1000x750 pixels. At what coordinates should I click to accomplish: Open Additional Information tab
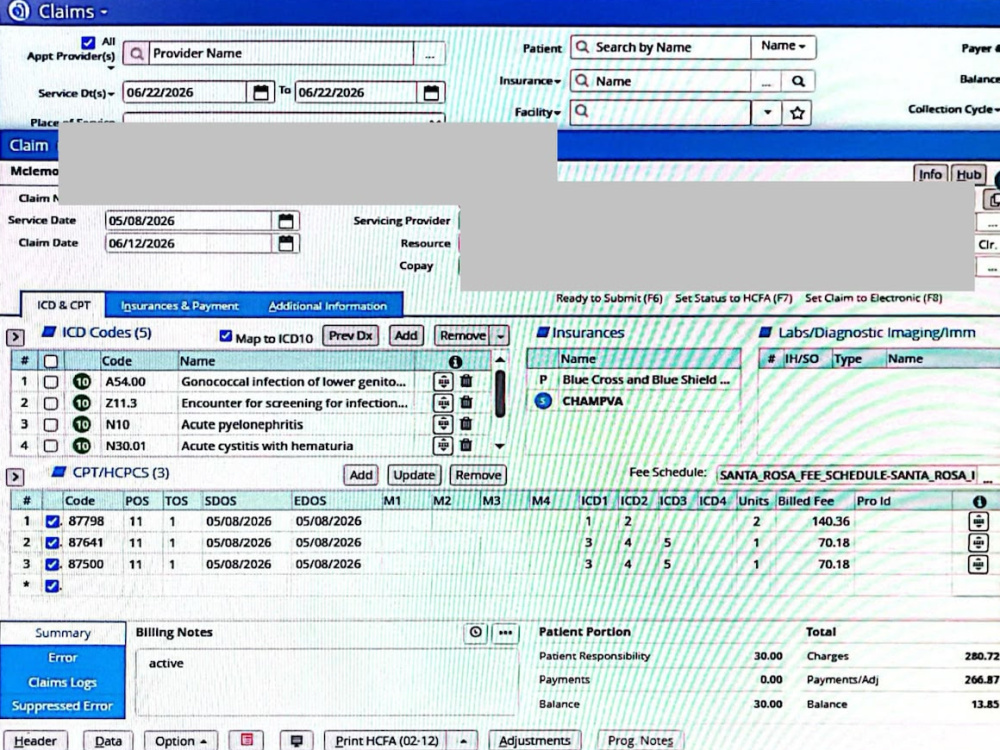click(x=328, y=306)
